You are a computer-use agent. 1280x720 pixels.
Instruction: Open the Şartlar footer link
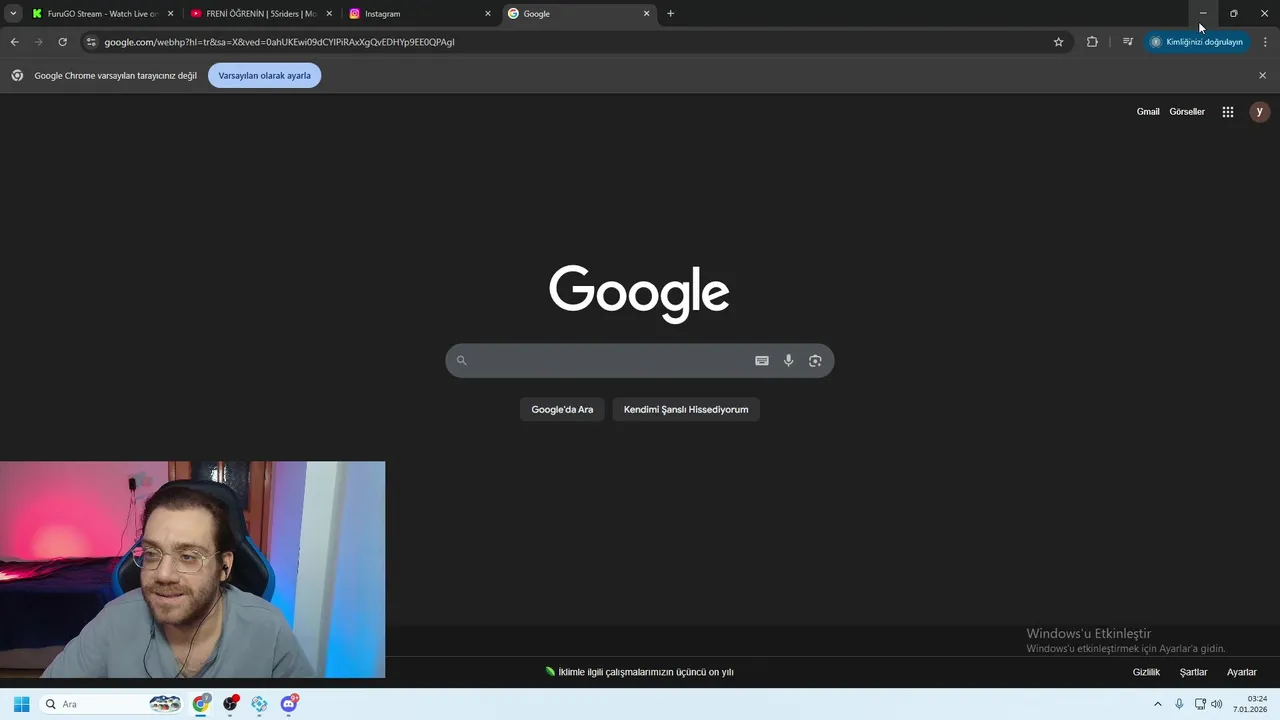pos(1193,672)
